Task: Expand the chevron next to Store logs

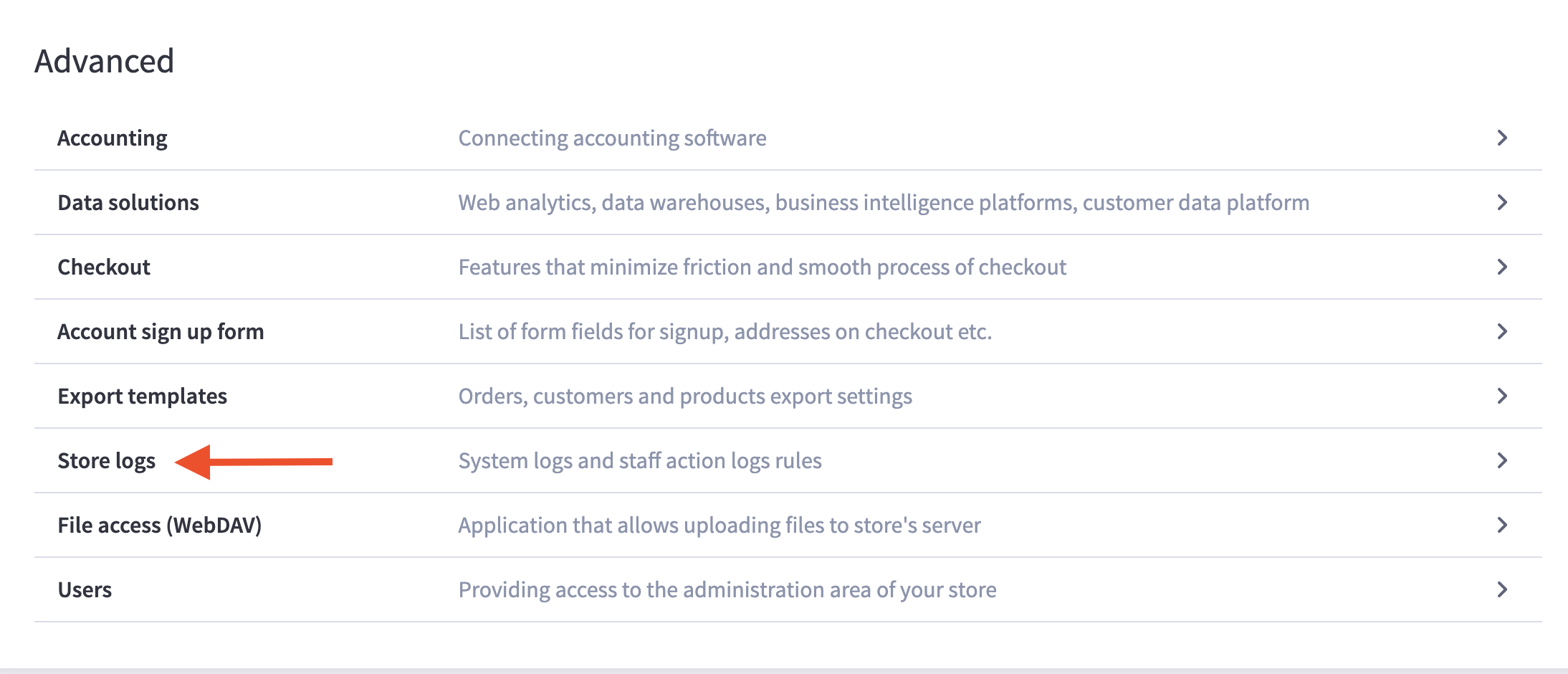Action: pyautogui.click(x=1503, y=460)
